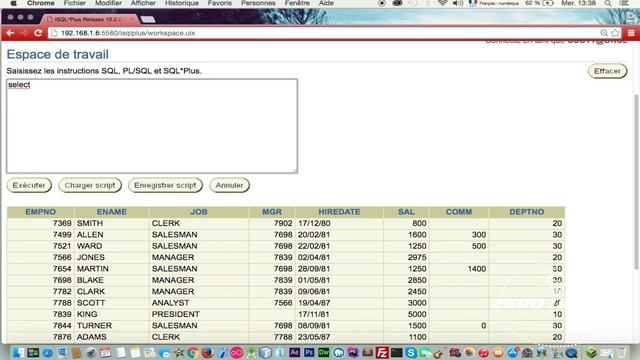Launch GarageBand guitar icon in dock
Image resolution: width=640 pixels, height=360 pixels.
(x=439, y=353)
